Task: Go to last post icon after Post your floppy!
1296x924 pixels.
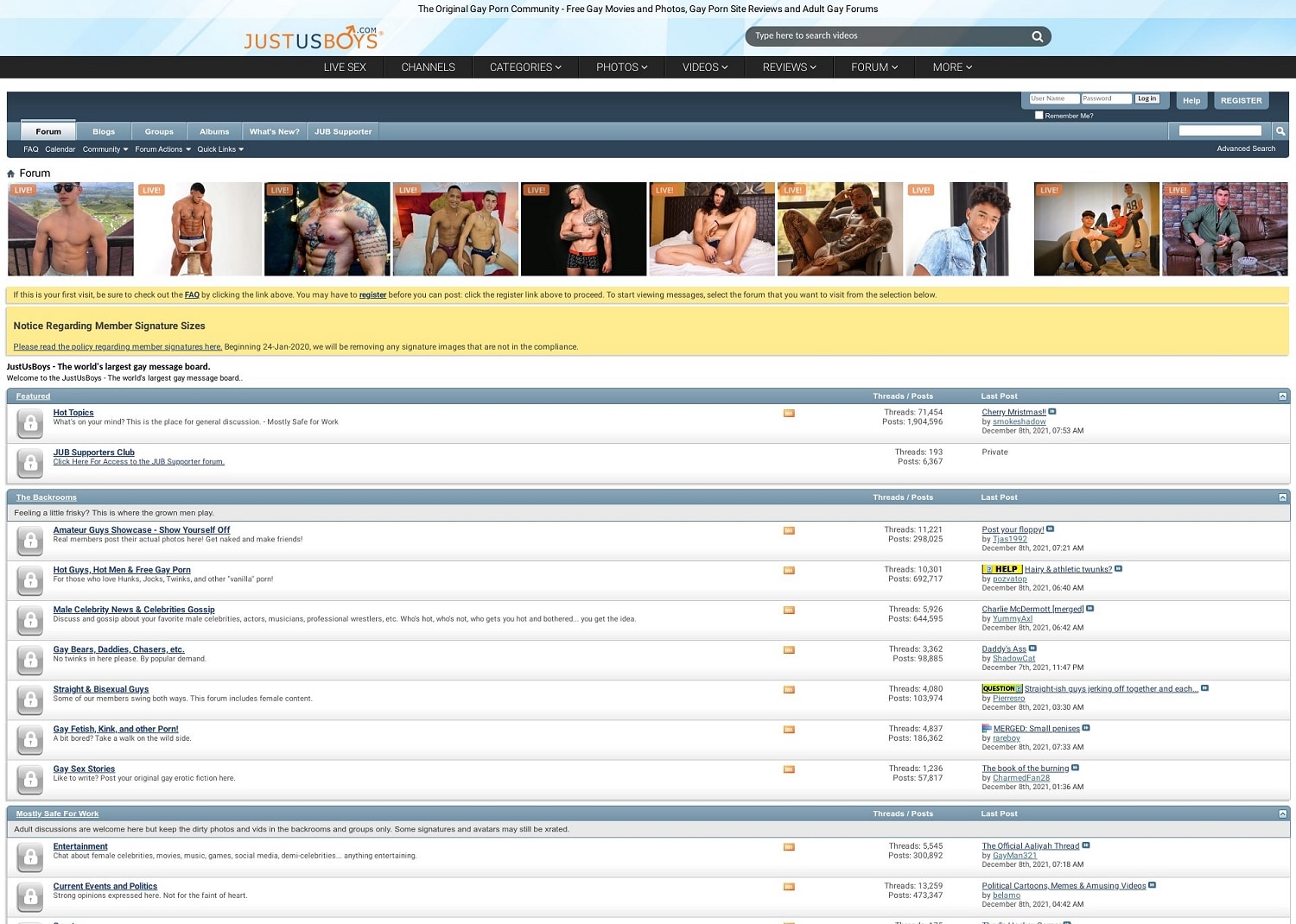Action: tap(1050, 529)
